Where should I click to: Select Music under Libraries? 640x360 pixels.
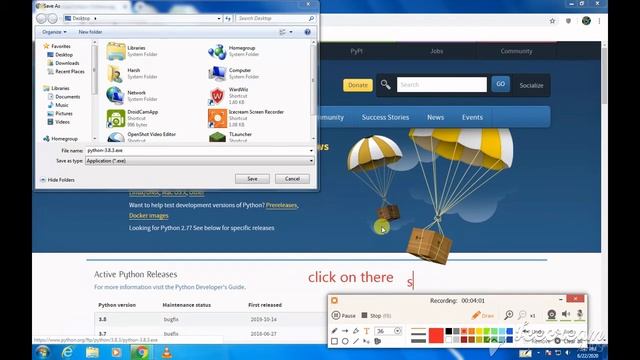(x=58, y=105)
